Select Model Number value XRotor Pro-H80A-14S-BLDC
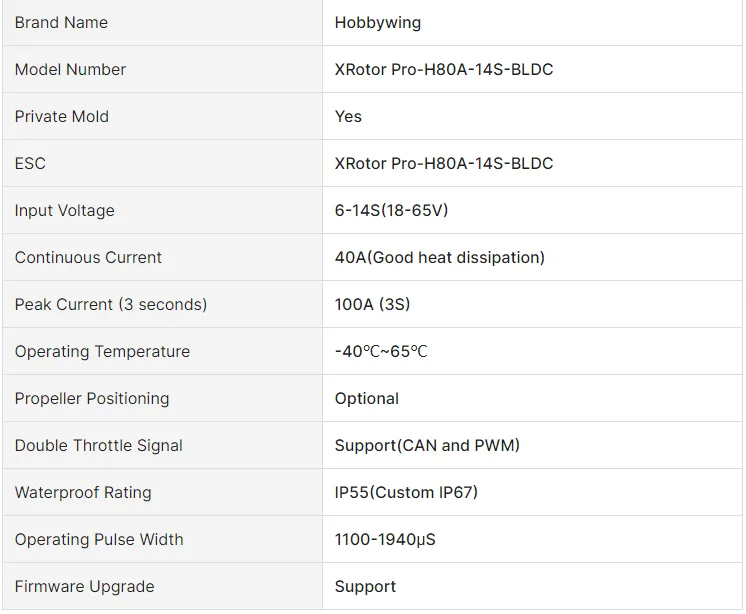The image size is (746, 614). click(444, 69)
